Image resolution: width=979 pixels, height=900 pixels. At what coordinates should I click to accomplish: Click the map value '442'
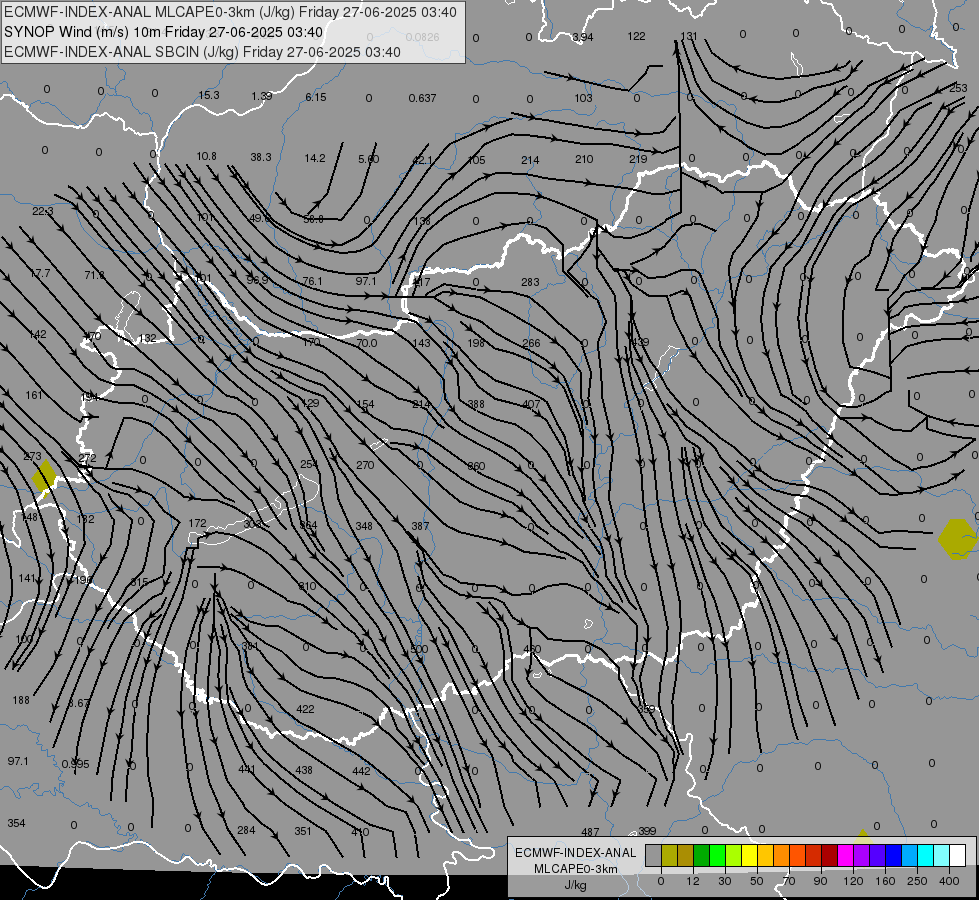[362, 771]
